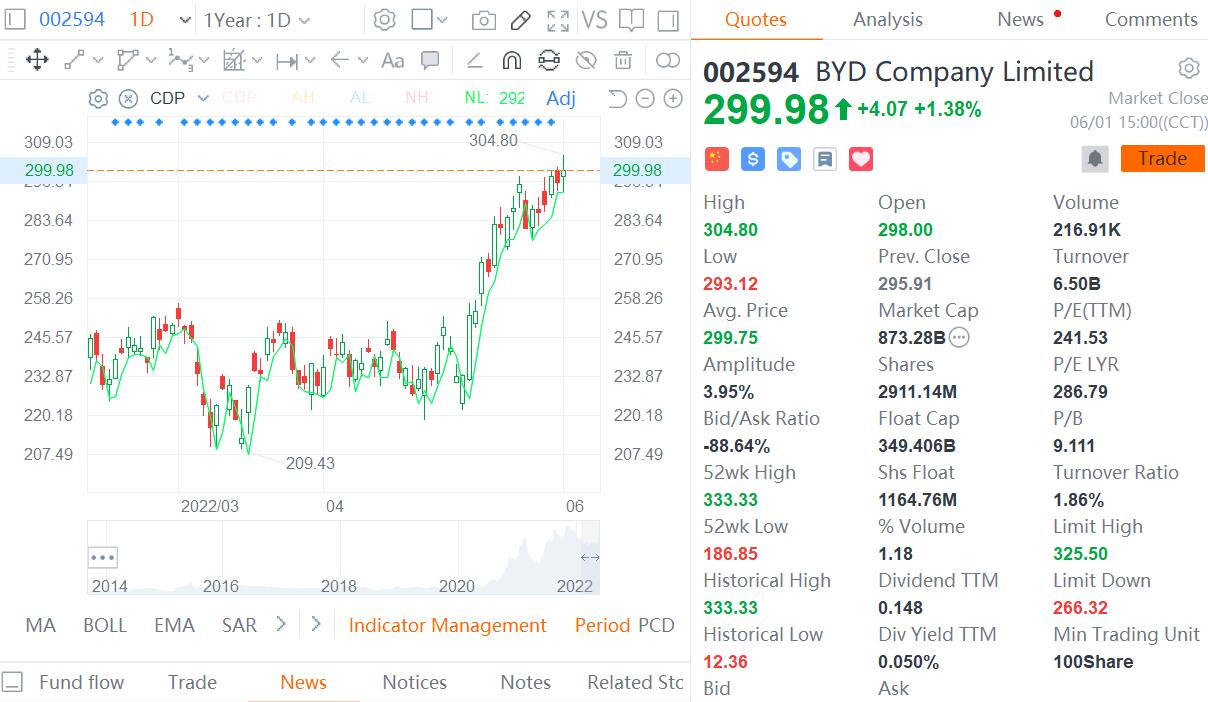Click the price alert bell icon

(1095, 159)
